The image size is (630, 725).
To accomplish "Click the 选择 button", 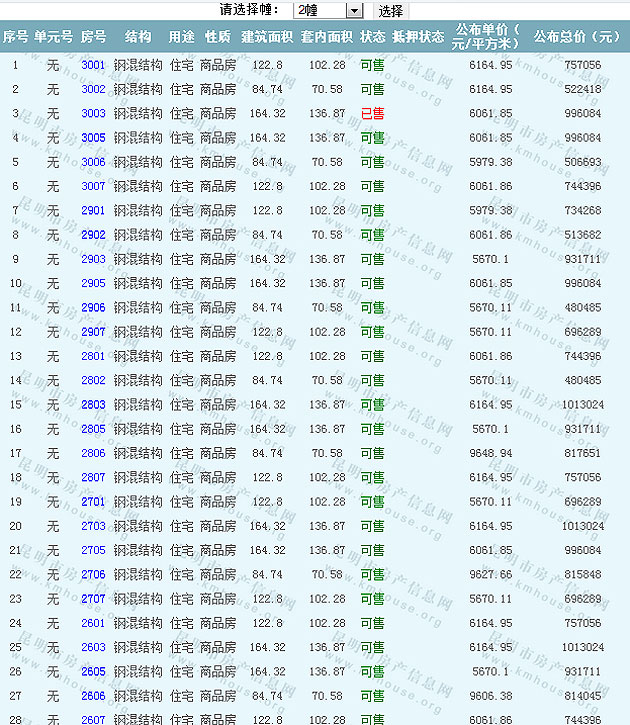I will [391, 11].
